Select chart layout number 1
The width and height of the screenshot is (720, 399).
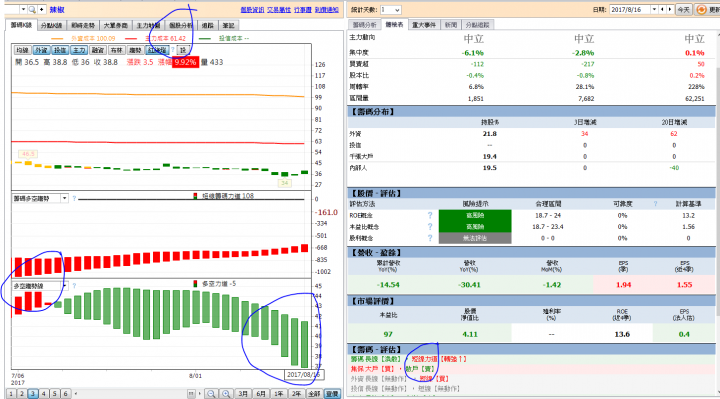pos(11,393)
